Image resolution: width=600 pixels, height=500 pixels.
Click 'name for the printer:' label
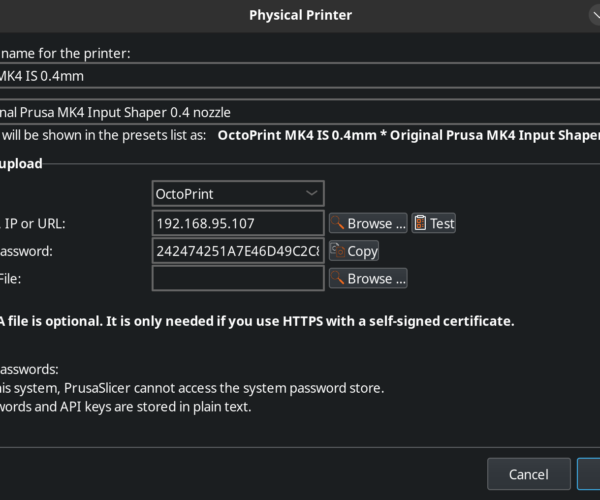coord(65,54)
